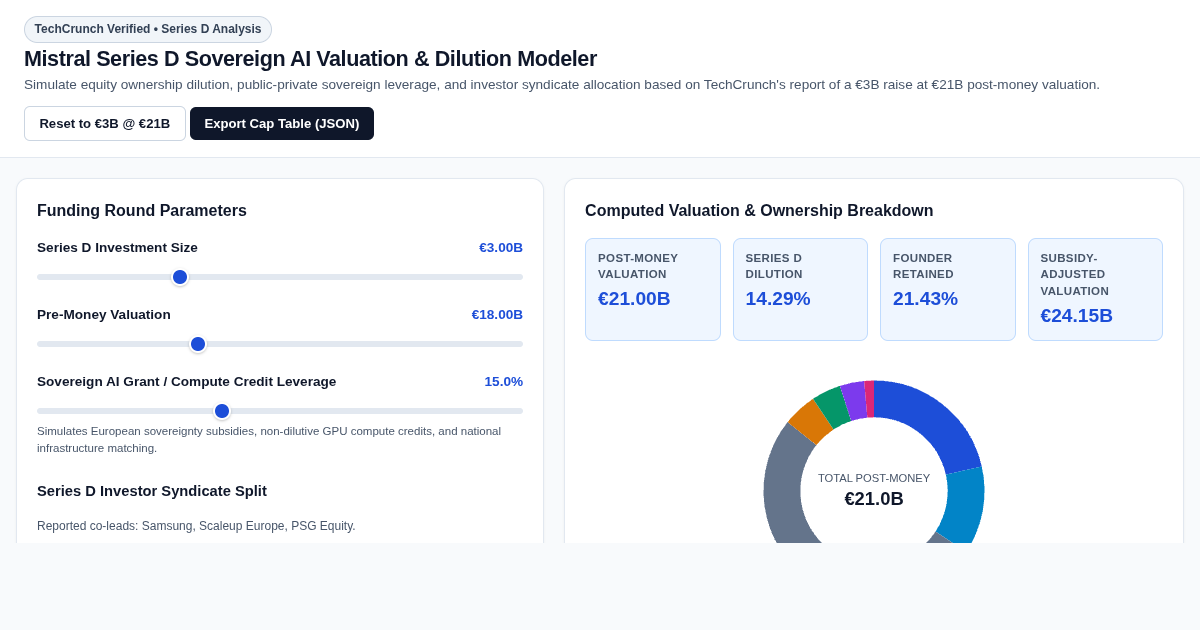Screen dimensions: 1200x630
Task: Export the cap table as JSON
Action: (x=282, y=124)
